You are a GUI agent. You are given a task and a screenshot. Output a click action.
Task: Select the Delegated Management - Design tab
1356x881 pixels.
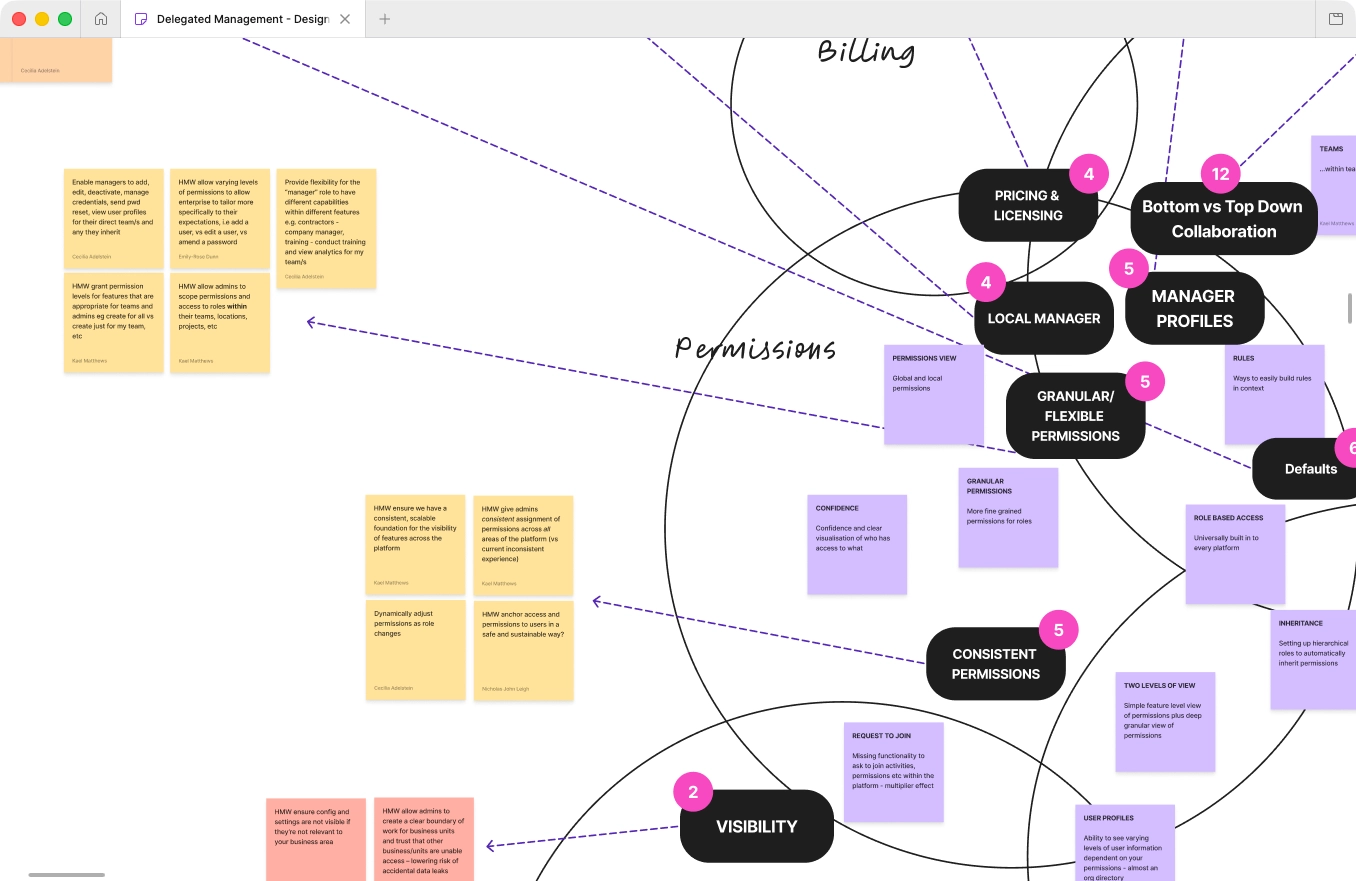(x=242, y=19)
